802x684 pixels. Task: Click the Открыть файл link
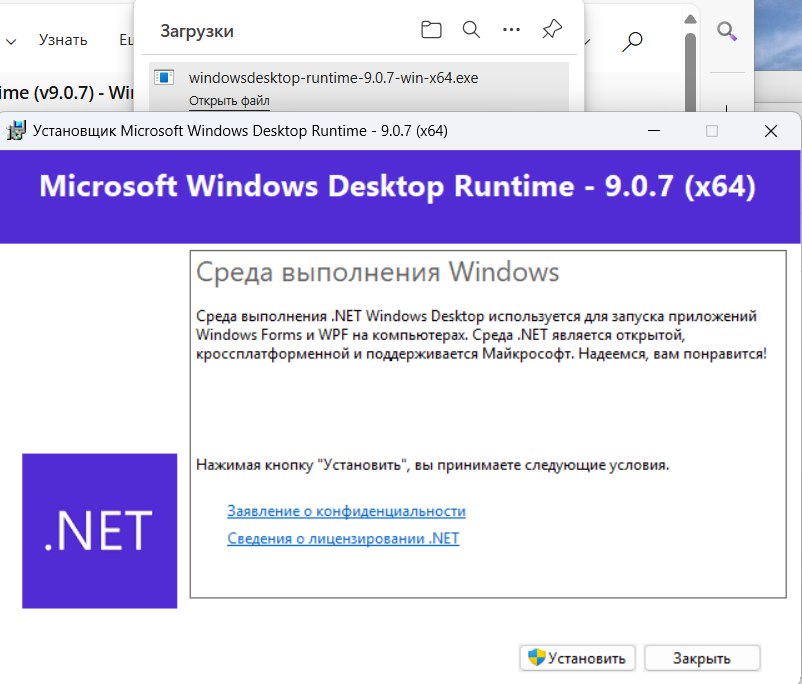(229, 101)
